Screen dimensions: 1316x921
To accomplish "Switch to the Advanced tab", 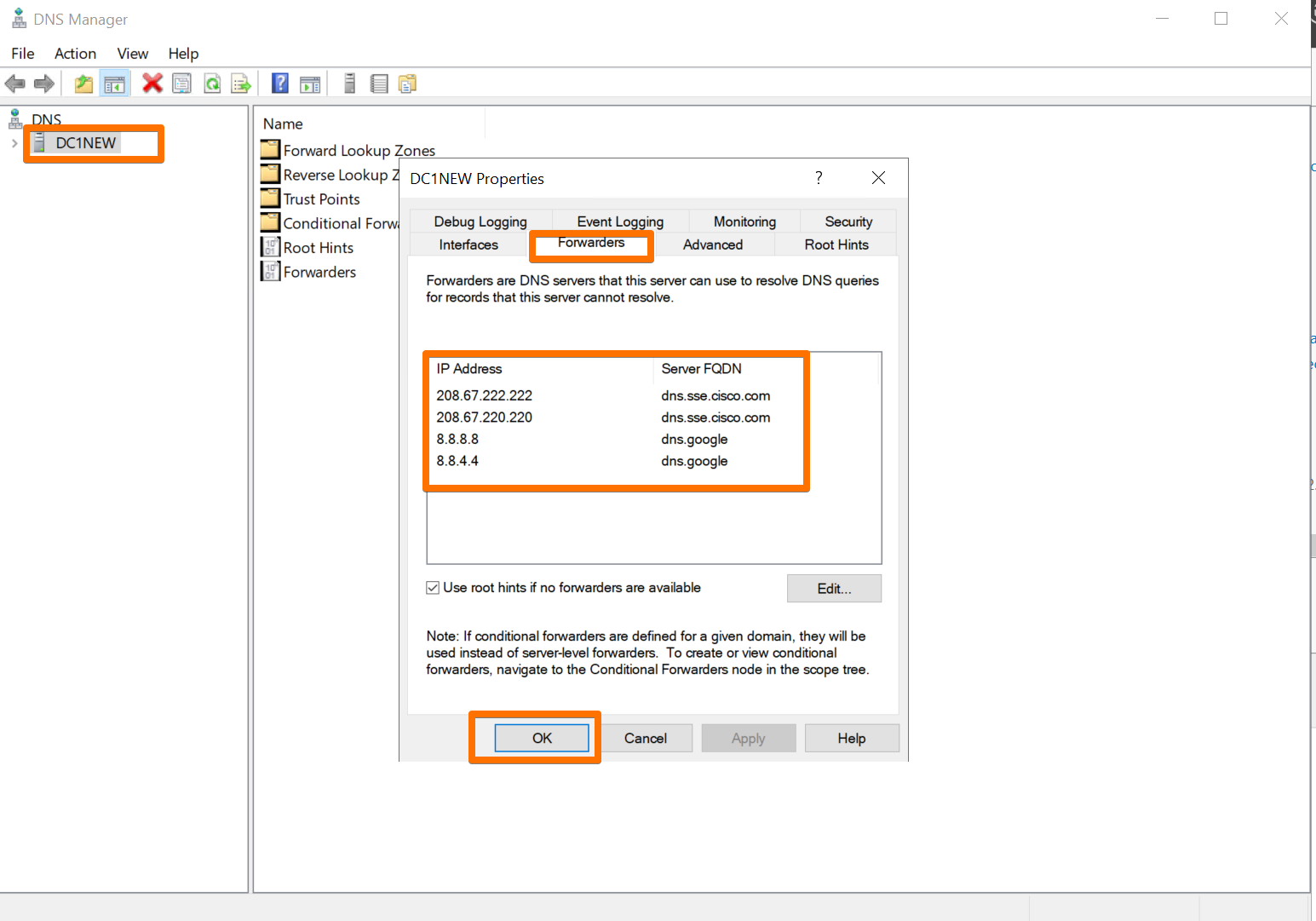I will [712, 245].
